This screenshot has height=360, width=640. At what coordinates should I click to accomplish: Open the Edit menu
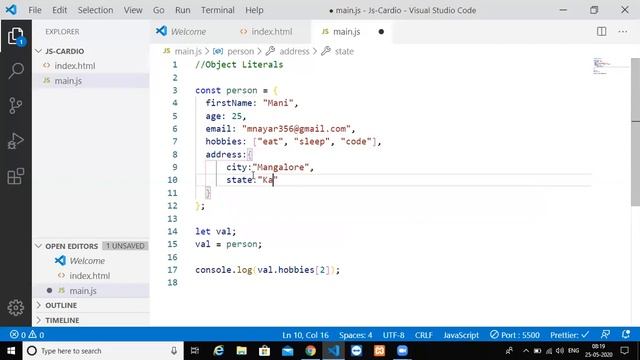60,10
